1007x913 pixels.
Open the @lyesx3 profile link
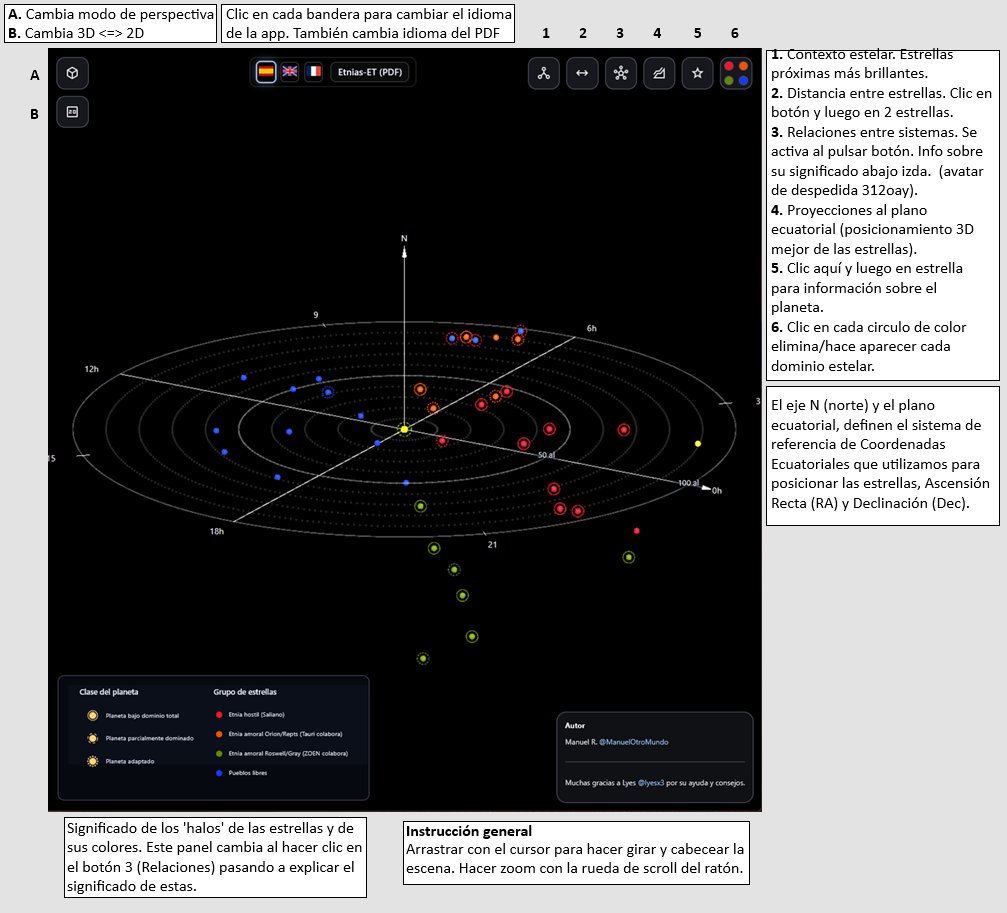[651, 783]
